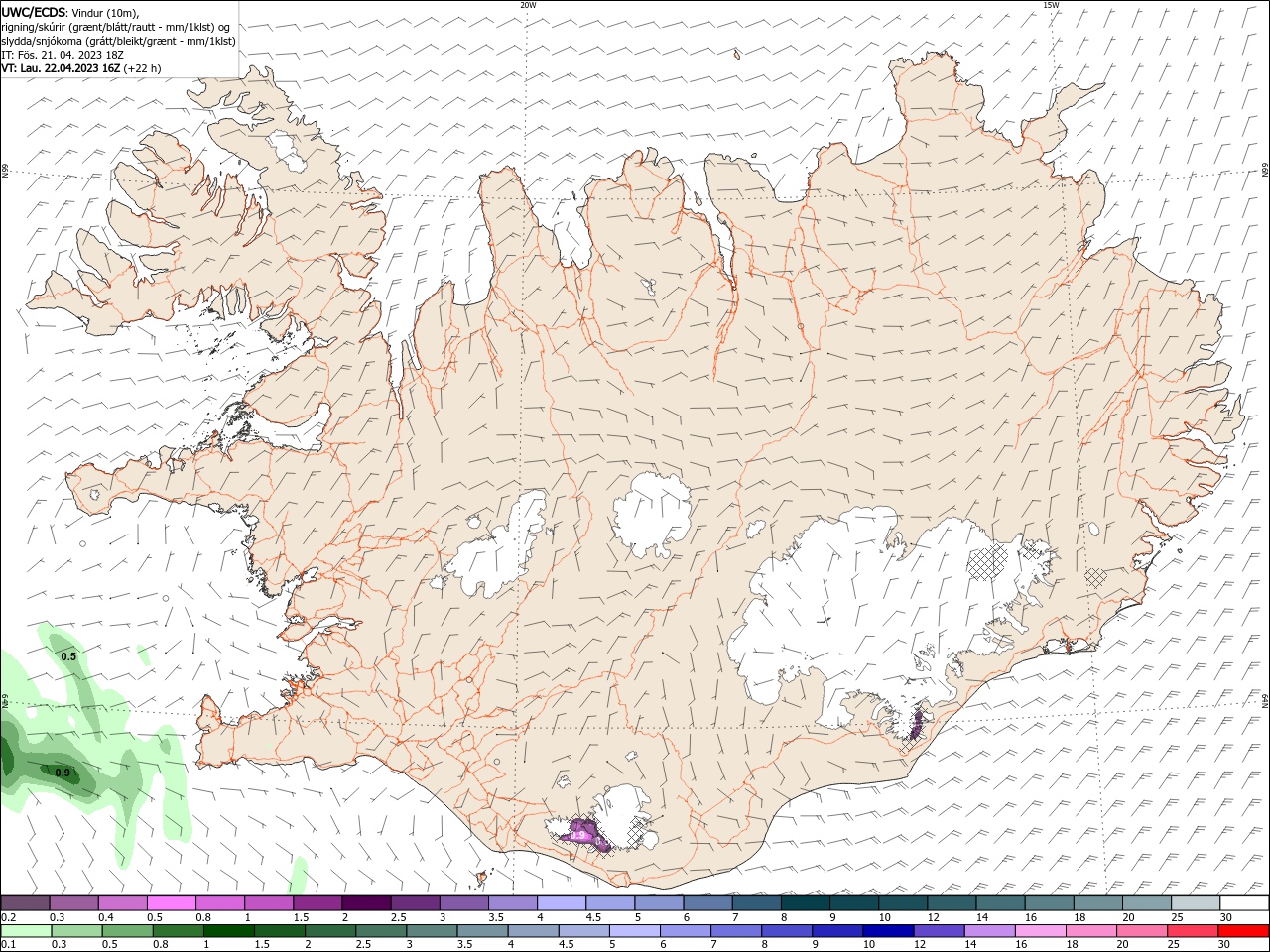Pick the light pink 16 rain legend swatch
Screen dimensions: 1270x952
1040,931
